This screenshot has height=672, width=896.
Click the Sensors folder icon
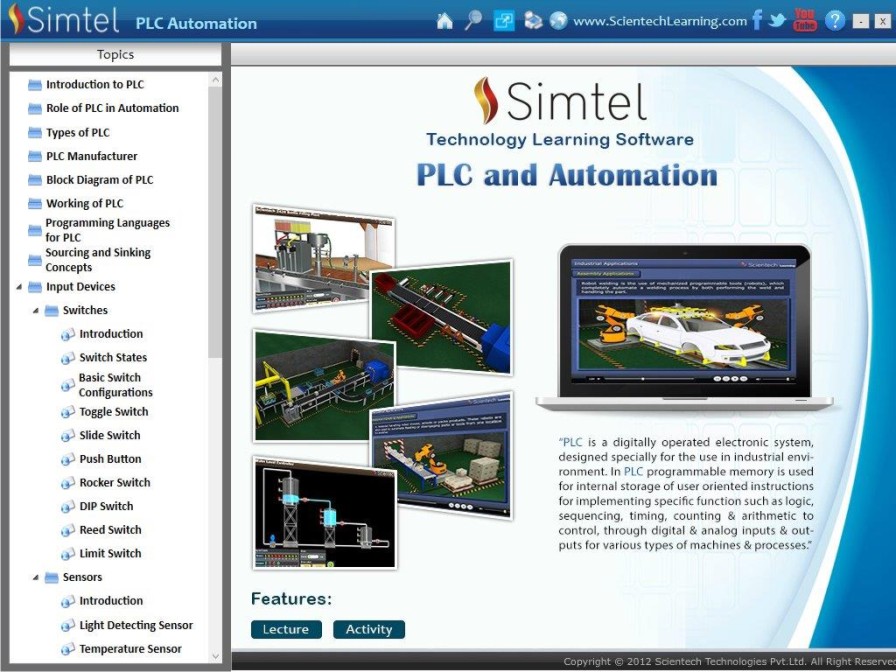pyautogui.click(x=51, y=578)
